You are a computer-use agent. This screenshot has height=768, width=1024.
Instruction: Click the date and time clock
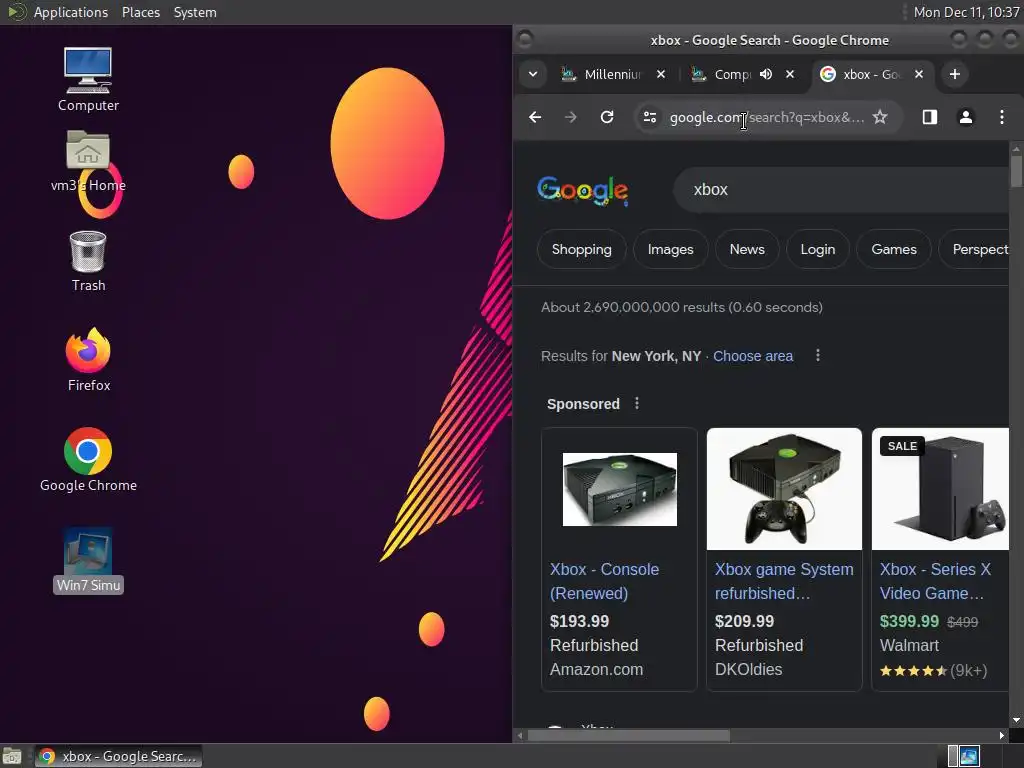click(x=966, y=12)
